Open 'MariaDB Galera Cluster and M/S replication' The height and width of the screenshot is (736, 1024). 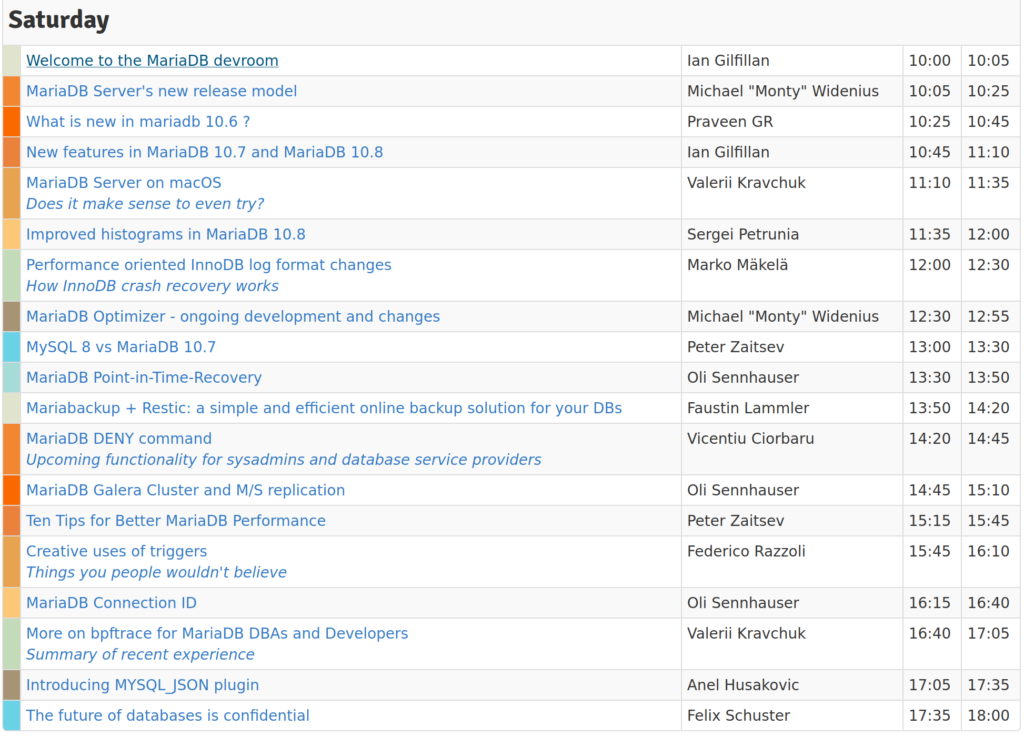(x=185, y=490)
